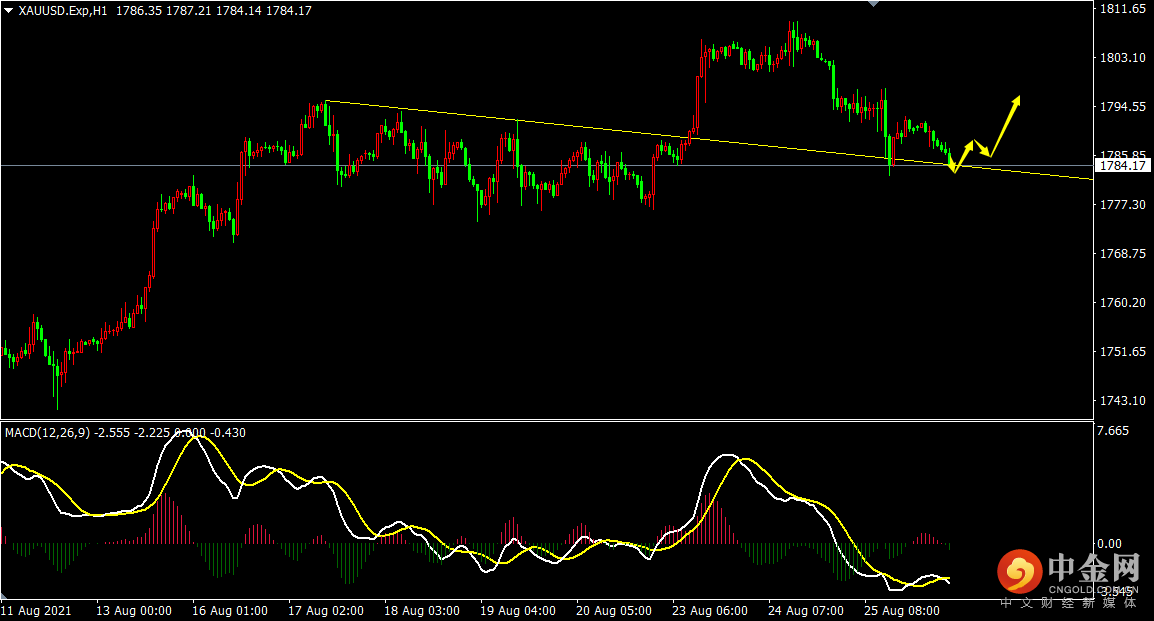Image resolution: width=1154 pixels, height=621 pixels.
Task: Click the 1803.10 price axis label
Action: point(1122,57)
